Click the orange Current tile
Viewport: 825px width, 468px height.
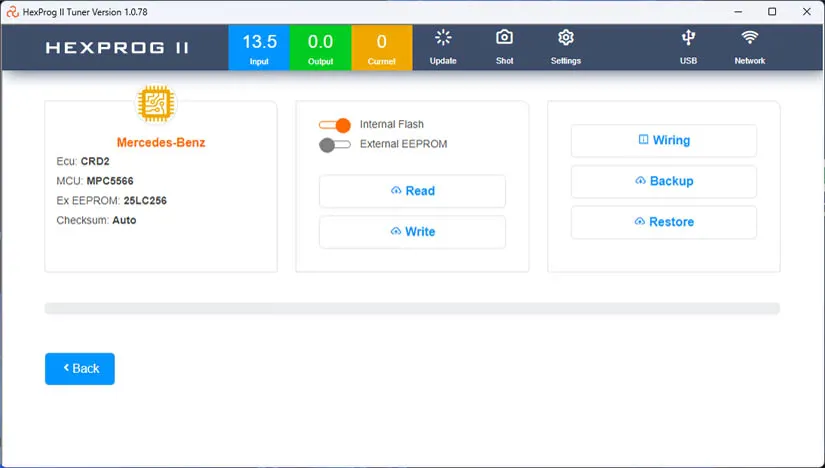381,47
